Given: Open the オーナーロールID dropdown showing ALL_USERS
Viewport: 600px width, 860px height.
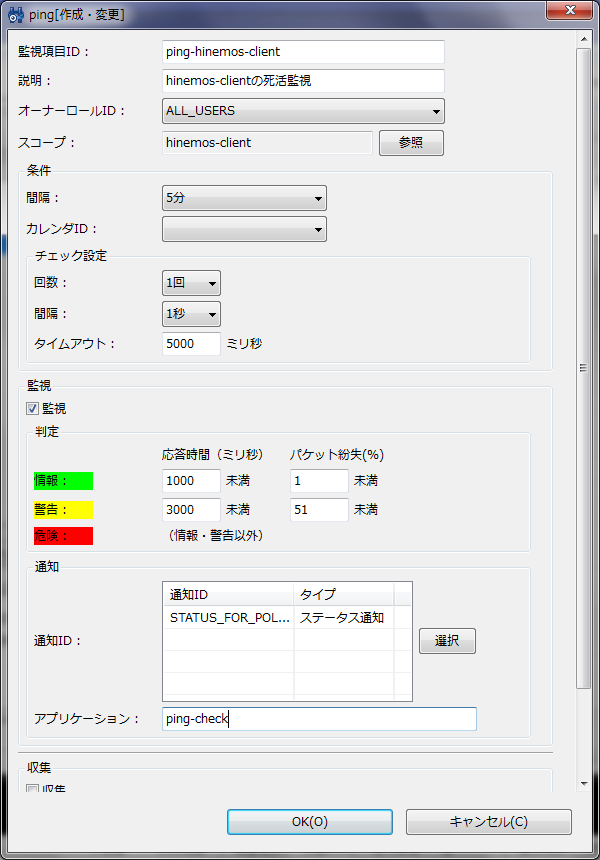Looking at the screenshot, I should [303, 111].
